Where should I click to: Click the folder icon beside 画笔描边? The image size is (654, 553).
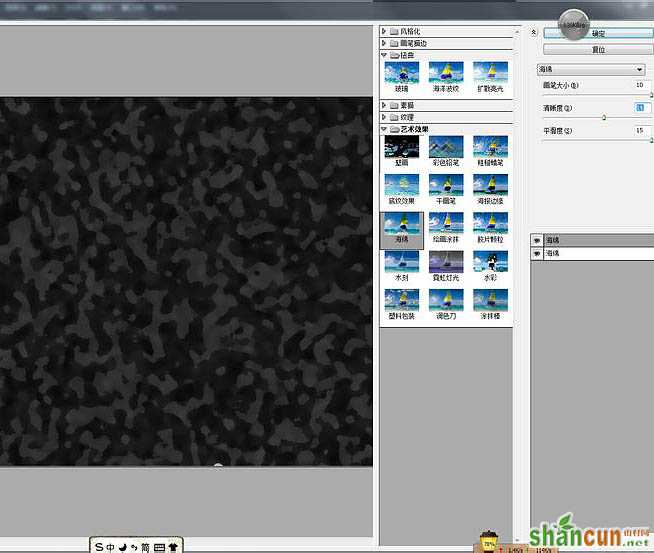pyautogui.click(x=394, y=43)
